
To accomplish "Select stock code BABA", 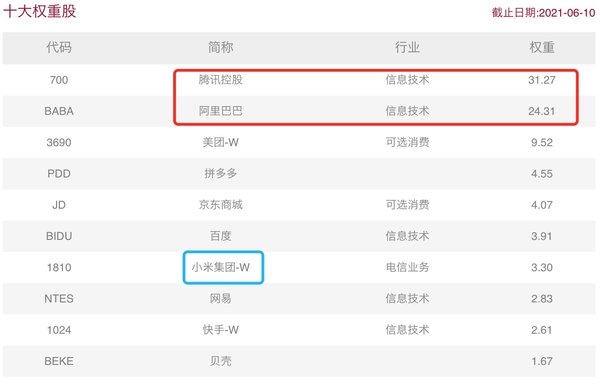I will pos(59,111).
